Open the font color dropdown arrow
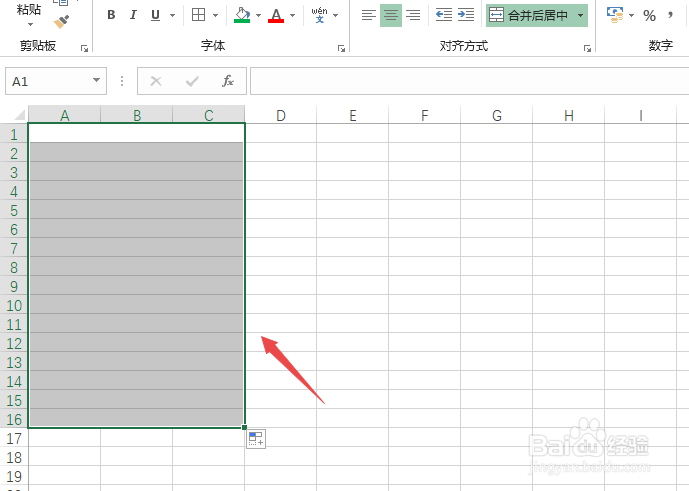Screen dimensions: 689x491 (292, 15)
